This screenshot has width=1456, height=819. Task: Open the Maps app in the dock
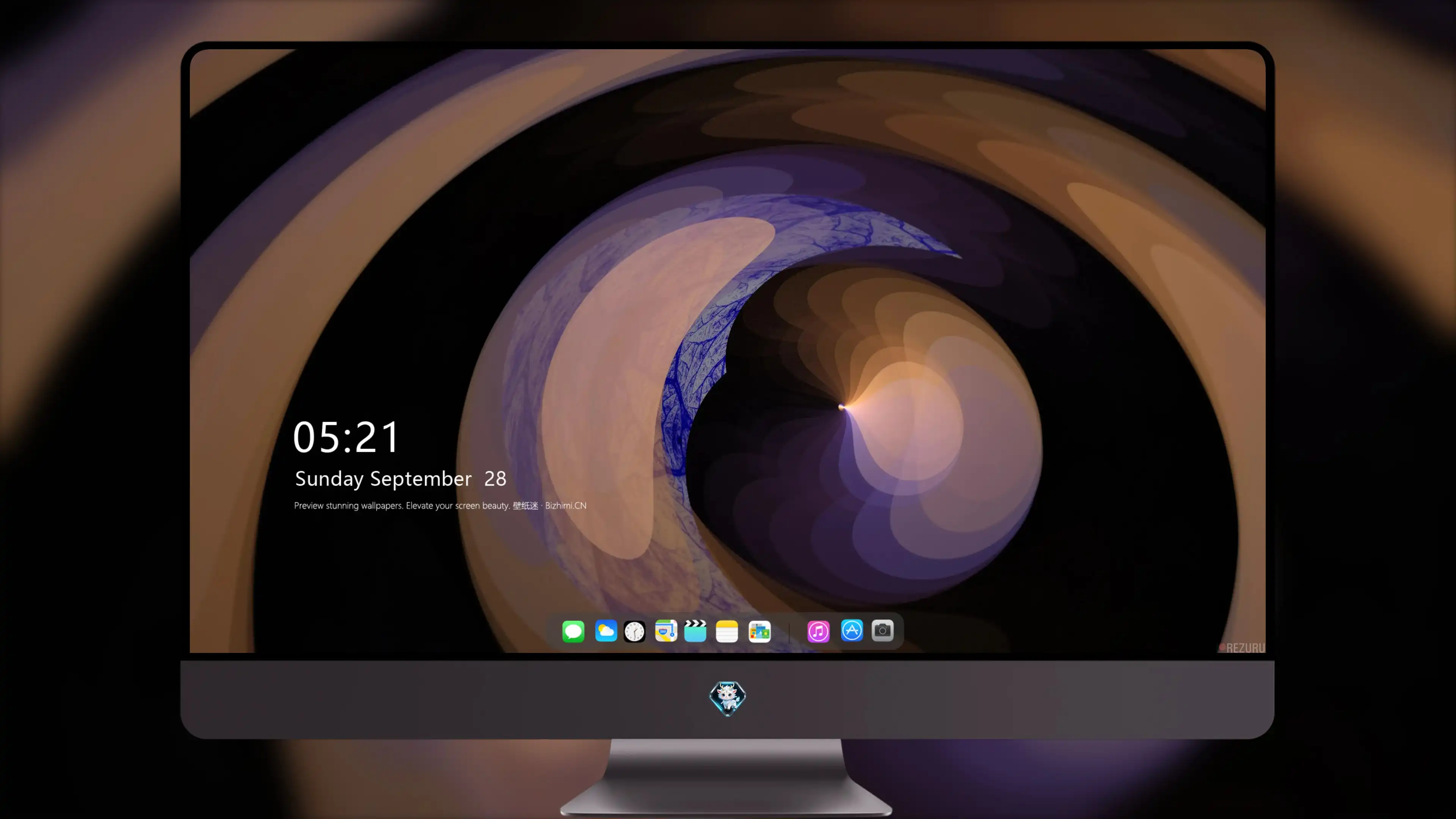coord(666,631)
